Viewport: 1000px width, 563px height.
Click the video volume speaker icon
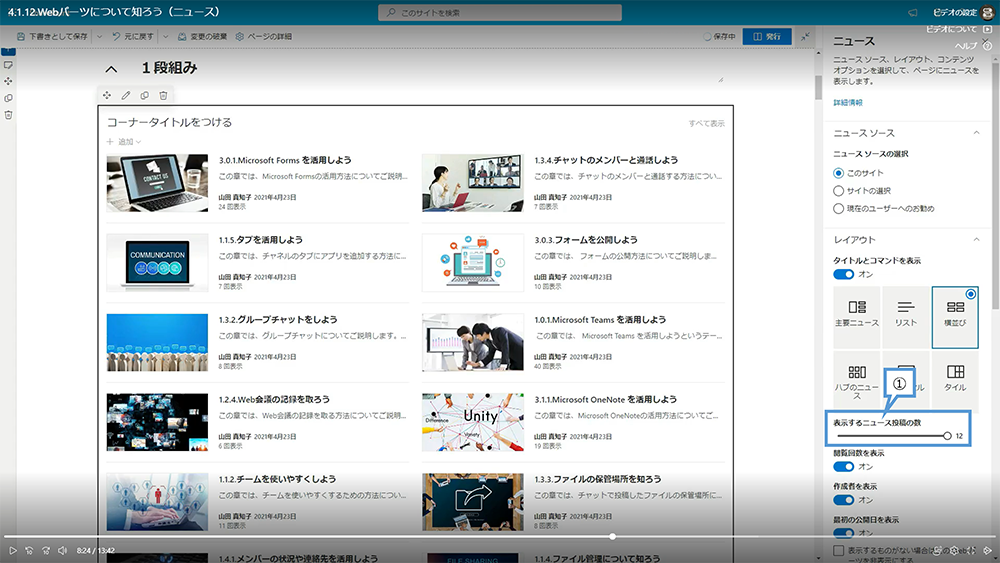pos(62,550)
